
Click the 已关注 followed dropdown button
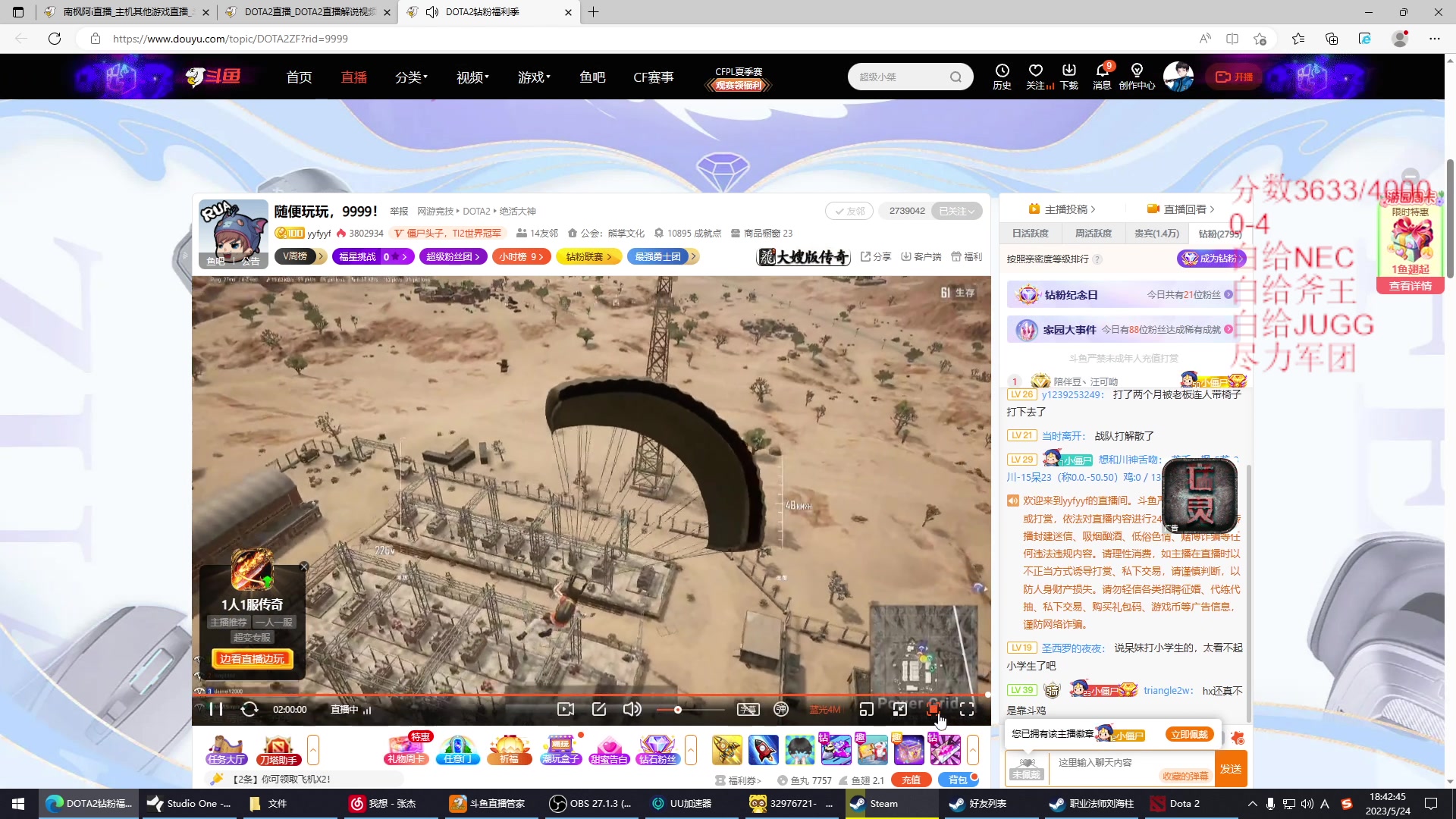click(957, 211)
